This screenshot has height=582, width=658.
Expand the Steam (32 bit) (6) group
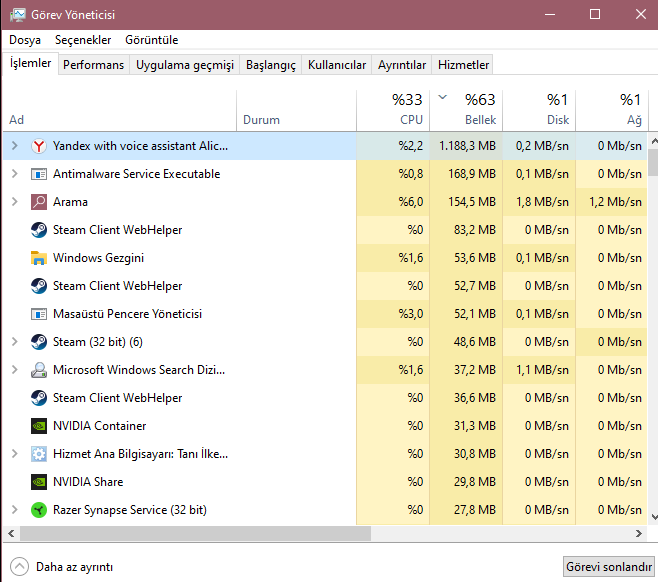15,342
